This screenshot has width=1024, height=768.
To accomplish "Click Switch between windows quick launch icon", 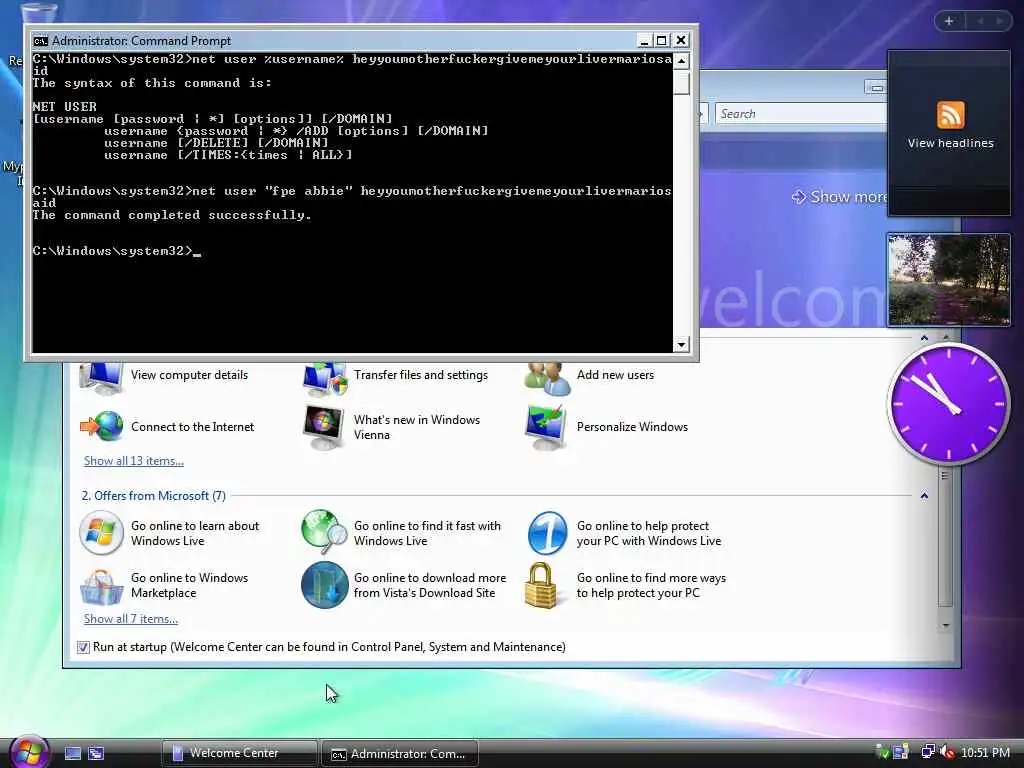I will tap(96, 754).
